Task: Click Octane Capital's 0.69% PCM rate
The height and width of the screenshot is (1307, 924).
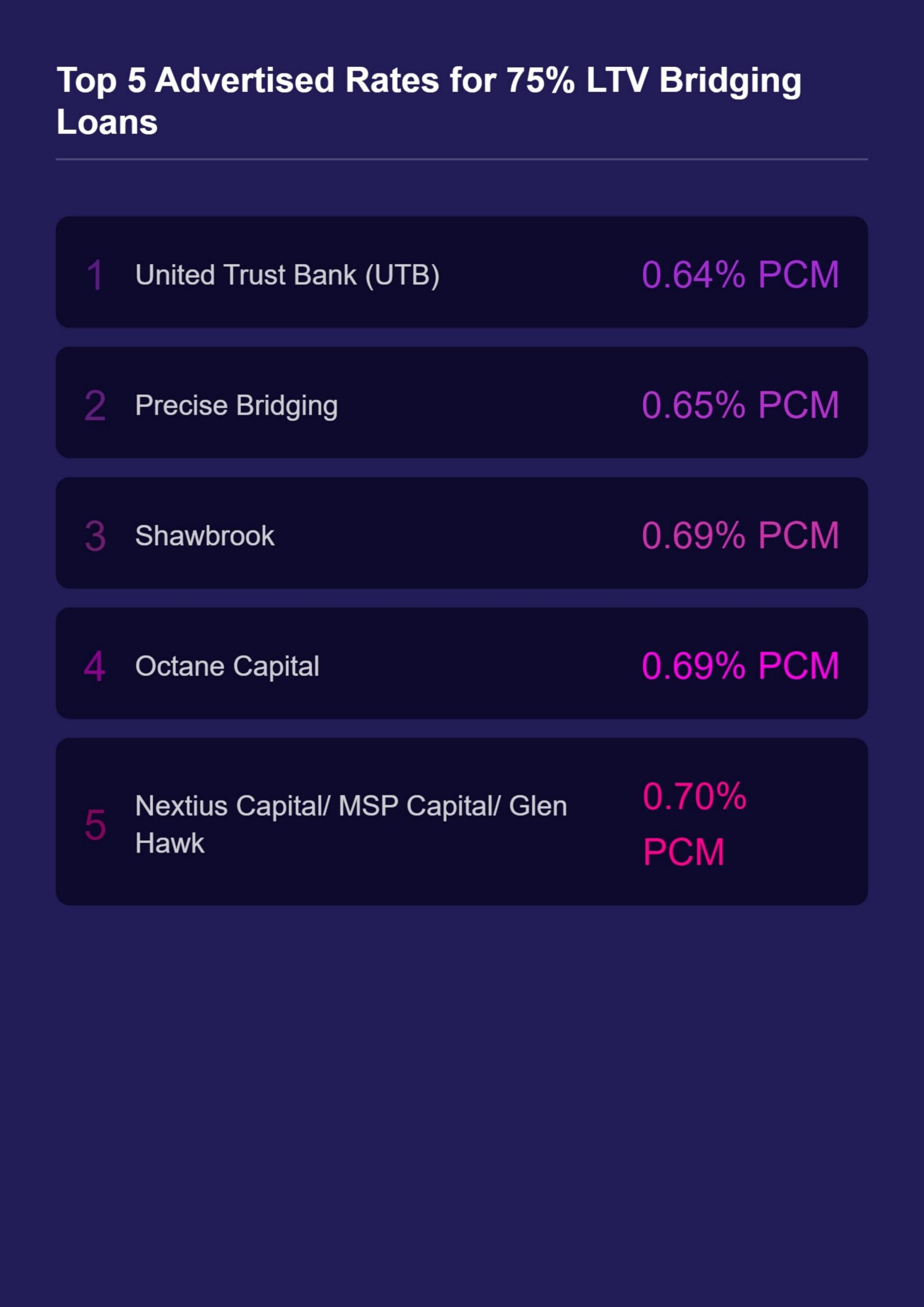Action: tap(740, 665)
